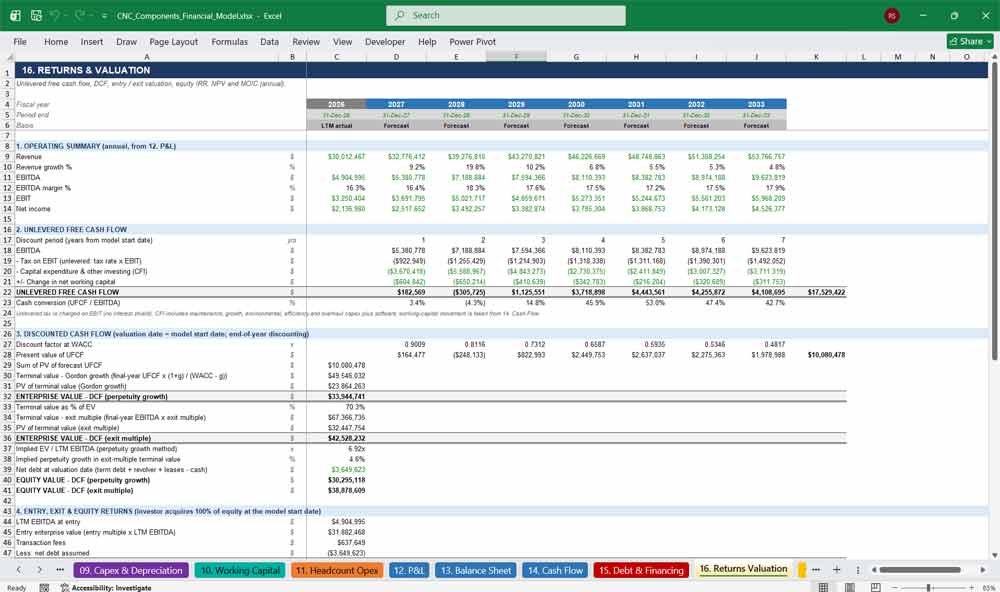1000x592 pixels.
Task: Click the user account avatar
Action: [x=892, y=16]
